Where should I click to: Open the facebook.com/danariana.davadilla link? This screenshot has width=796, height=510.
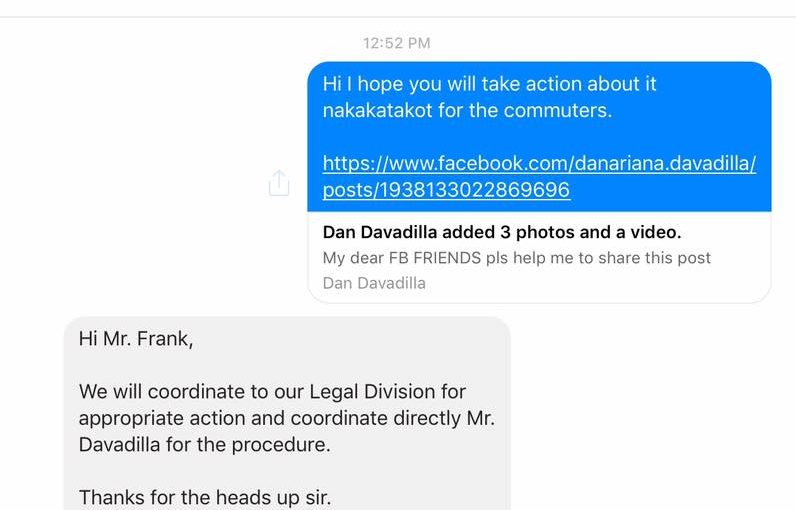pos(539,163)
